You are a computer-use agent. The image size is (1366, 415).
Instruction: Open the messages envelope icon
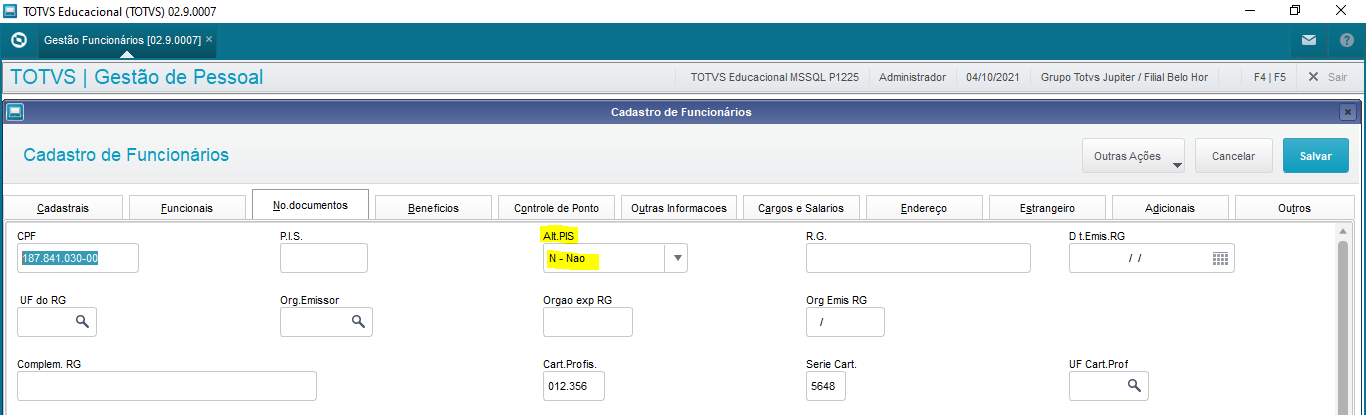click(1309, 41)
